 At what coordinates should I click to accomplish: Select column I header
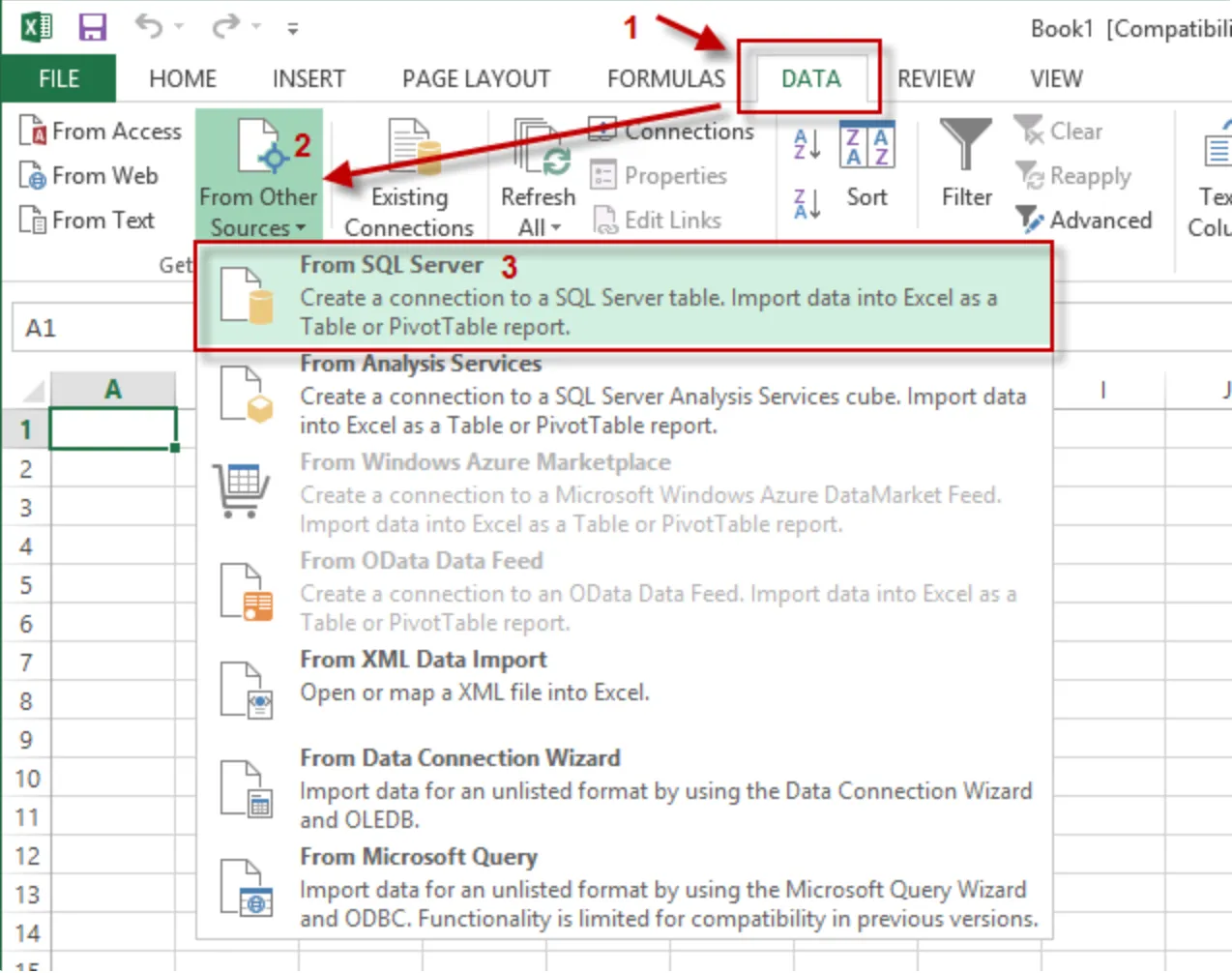point(1102,390)
